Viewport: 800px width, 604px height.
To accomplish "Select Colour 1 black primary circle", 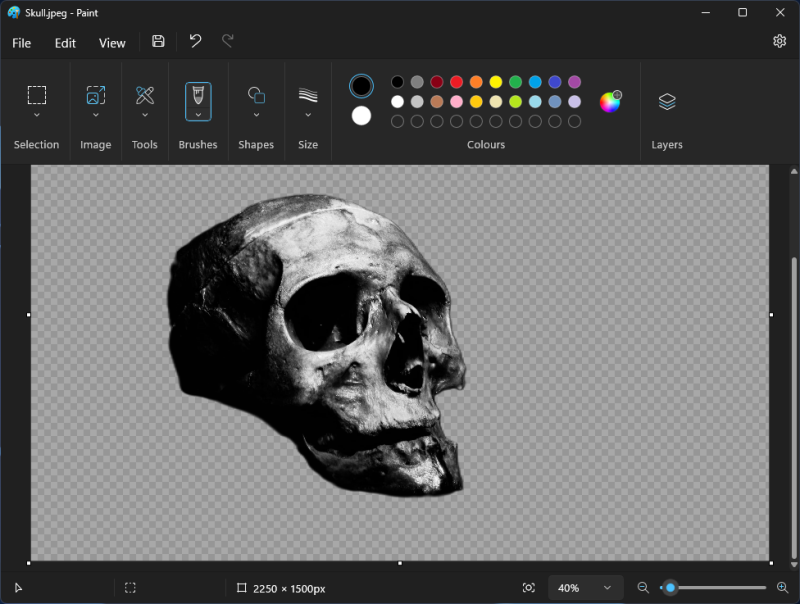I will 361,86.
